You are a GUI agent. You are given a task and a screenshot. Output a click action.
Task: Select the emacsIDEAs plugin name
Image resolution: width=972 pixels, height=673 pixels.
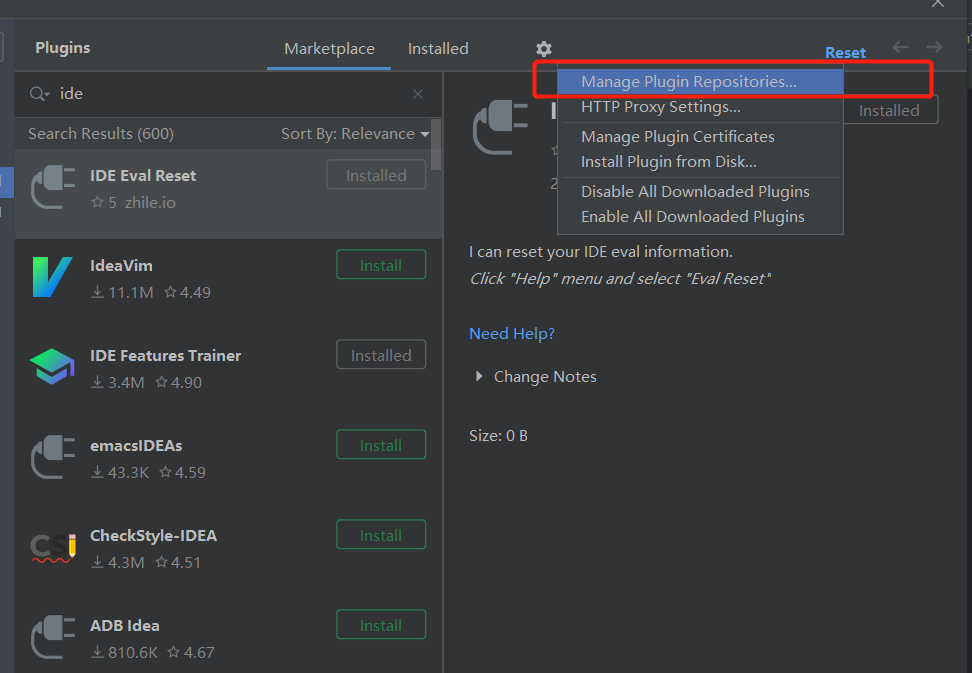tap(136, 446)
